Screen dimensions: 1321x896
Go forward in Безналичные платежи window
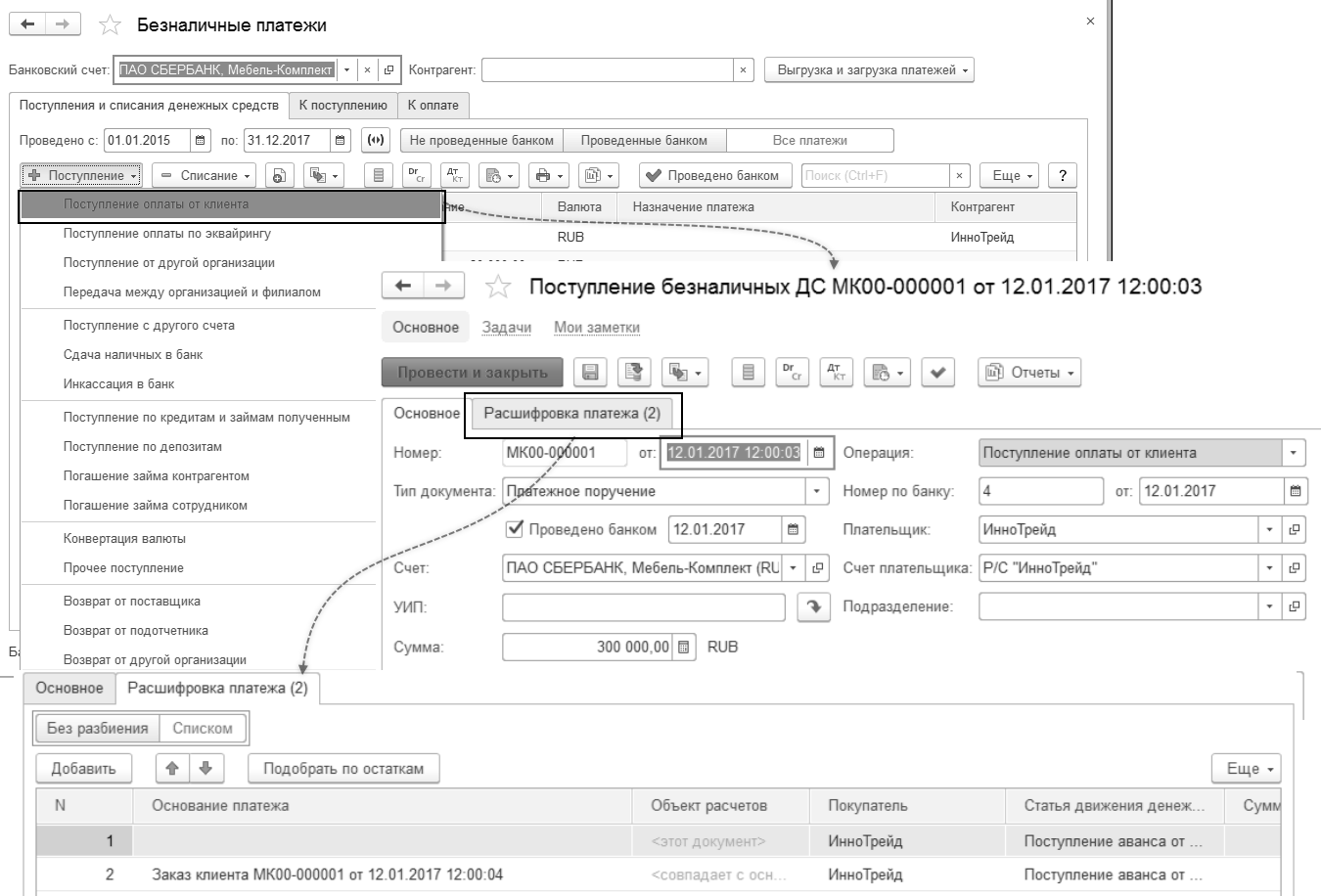63,24
